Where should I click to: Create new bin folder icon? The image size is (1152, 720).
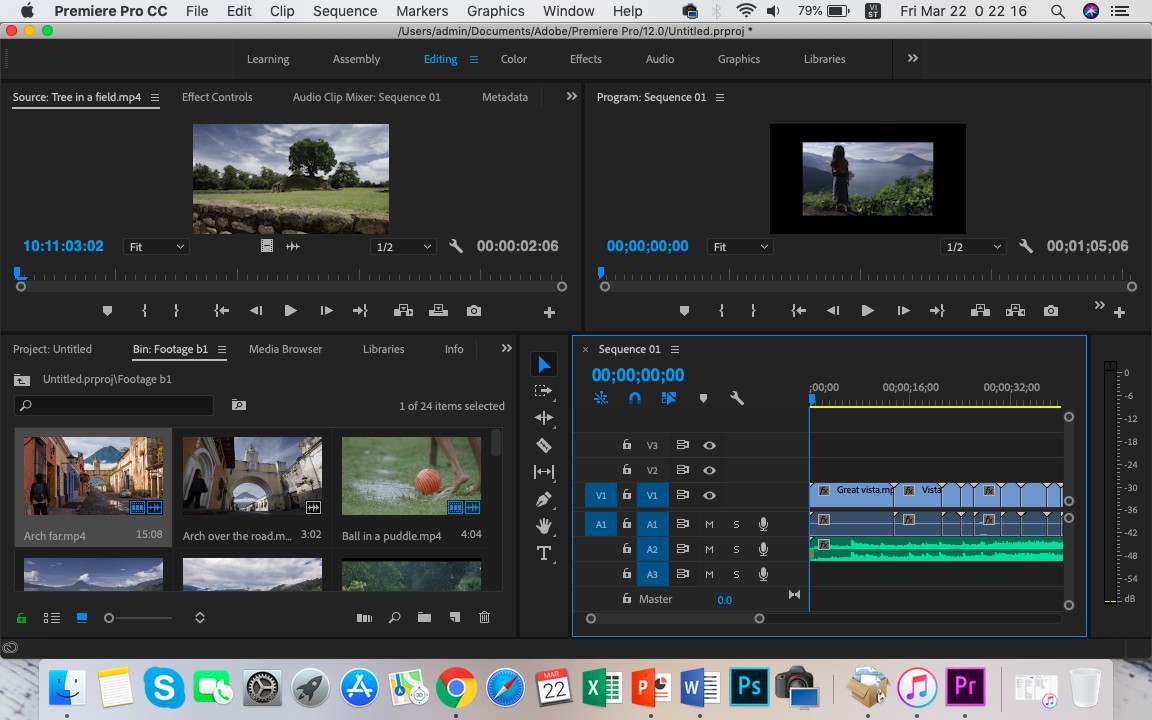(x=425, y=617)
